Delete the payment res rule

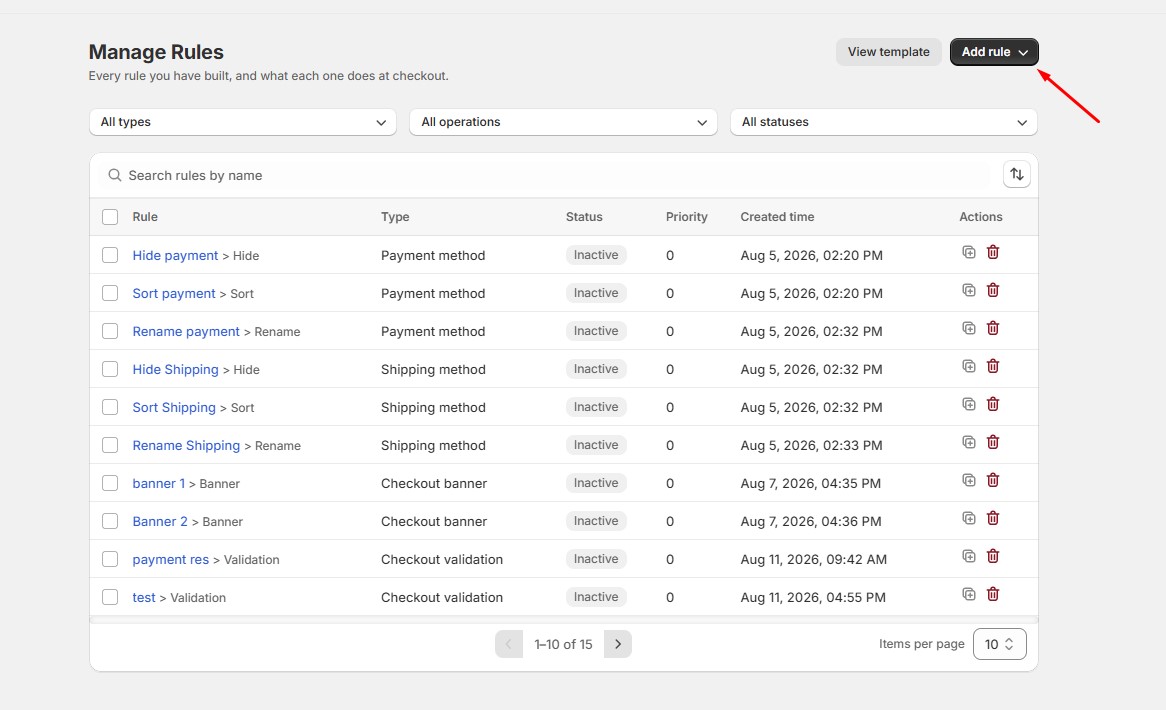pos(993,555)
